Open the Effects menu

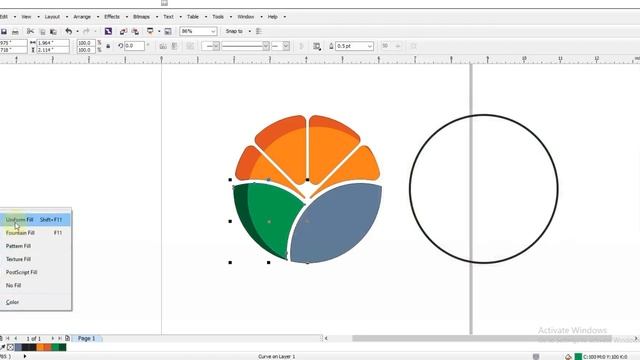[x=112, y=17]
